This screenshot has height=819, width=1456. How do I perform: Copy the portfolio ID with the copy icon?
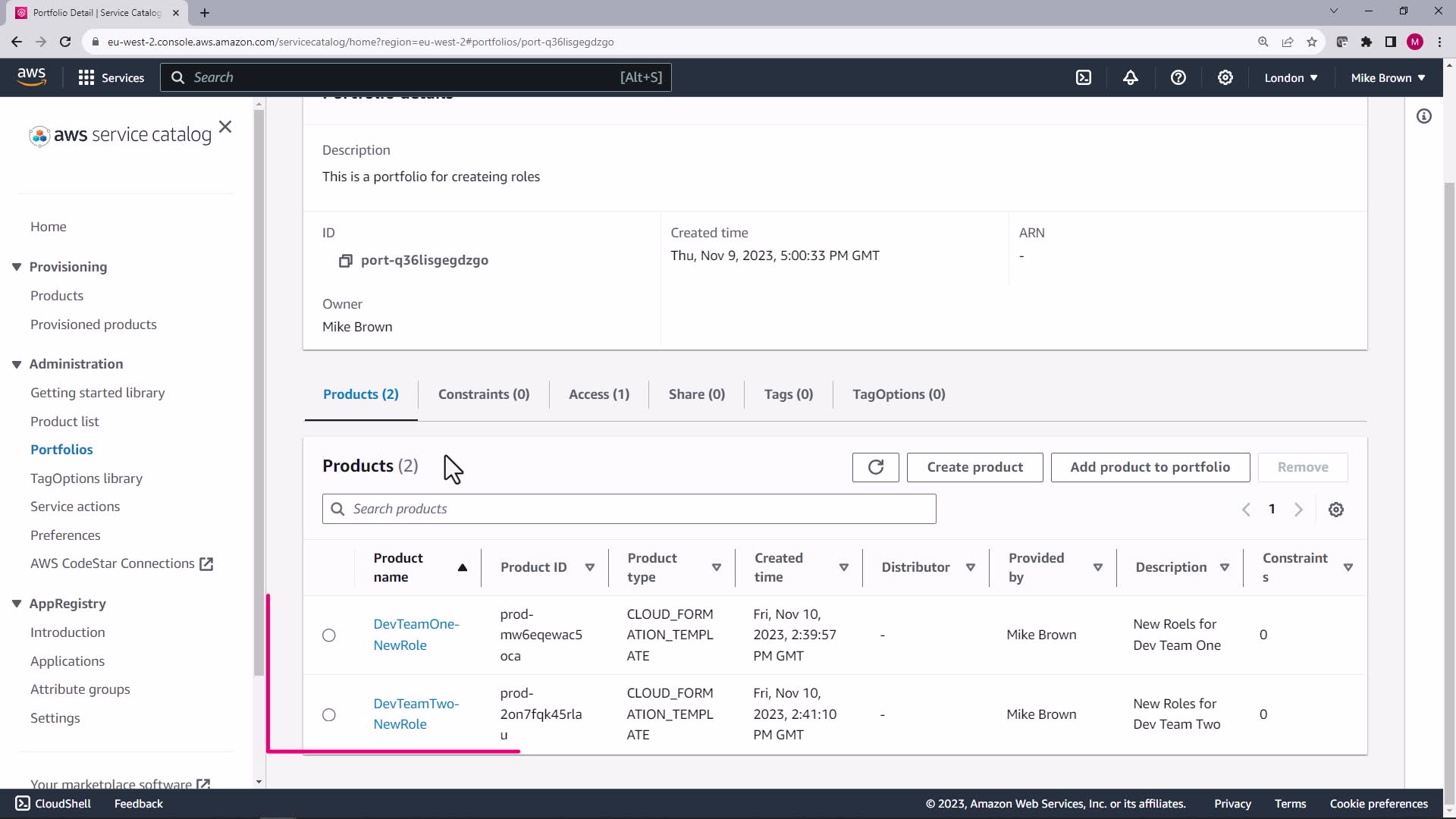pos(345,261)
